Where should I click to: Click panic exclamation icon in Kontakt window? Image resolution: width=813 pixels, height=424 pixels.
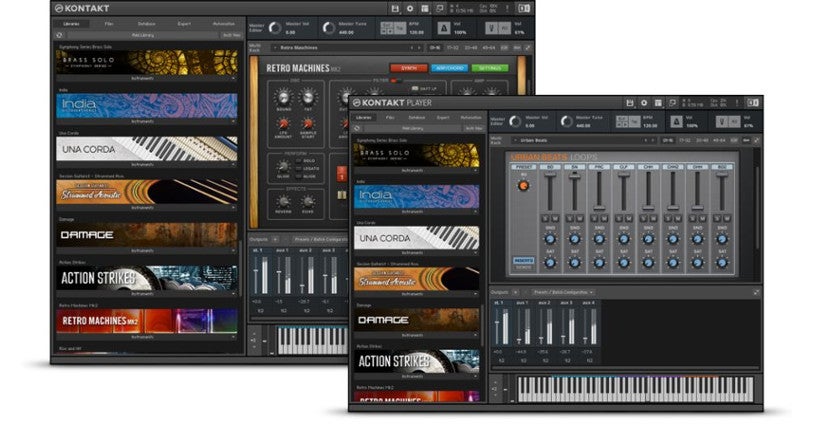click(x=508, y=8)
